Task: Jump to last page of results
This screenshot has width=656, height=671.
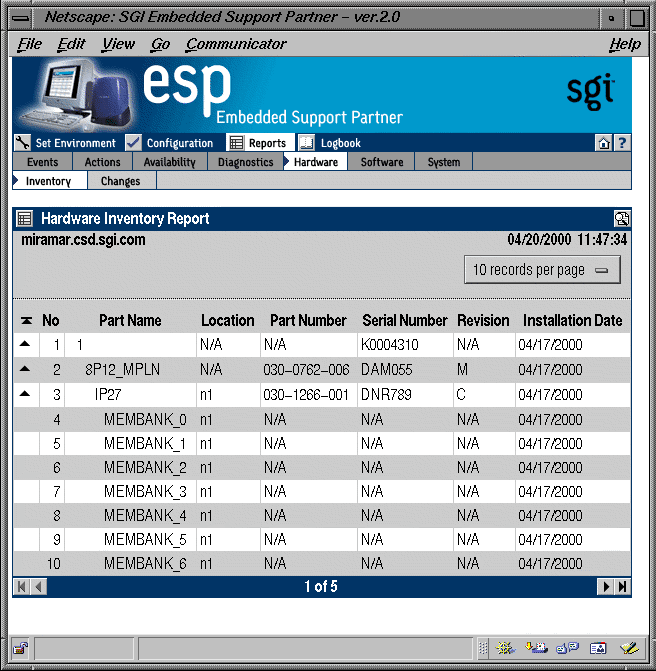Action: [623, 587]
